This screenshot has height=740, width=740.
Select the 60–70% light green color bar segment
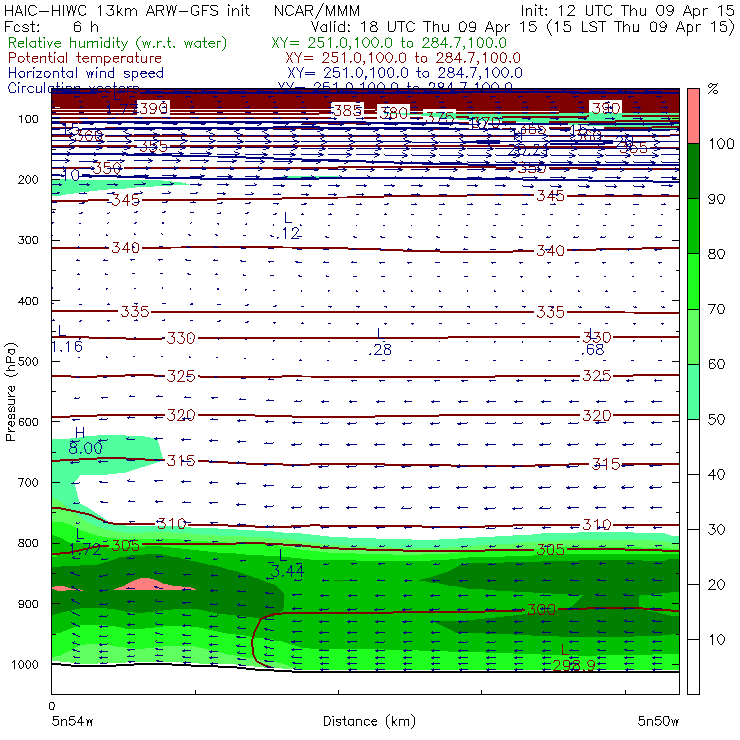click(693, 336)
